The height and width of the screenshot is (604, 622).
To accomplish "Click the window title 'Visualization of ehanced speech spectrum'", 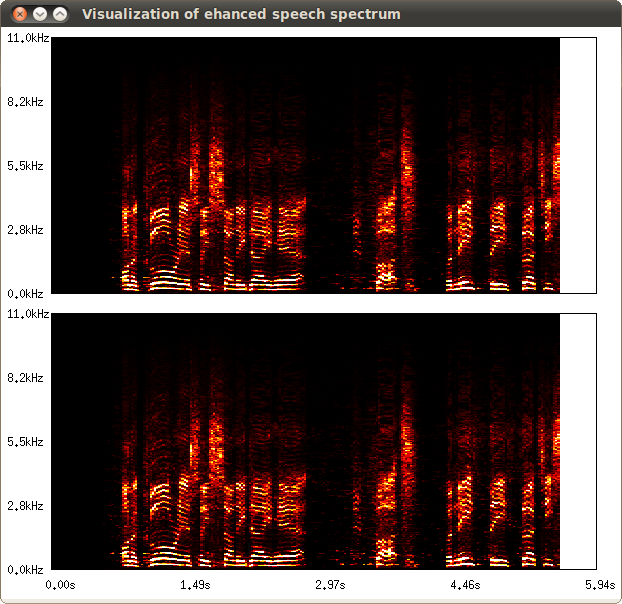I will click(240, 14).
